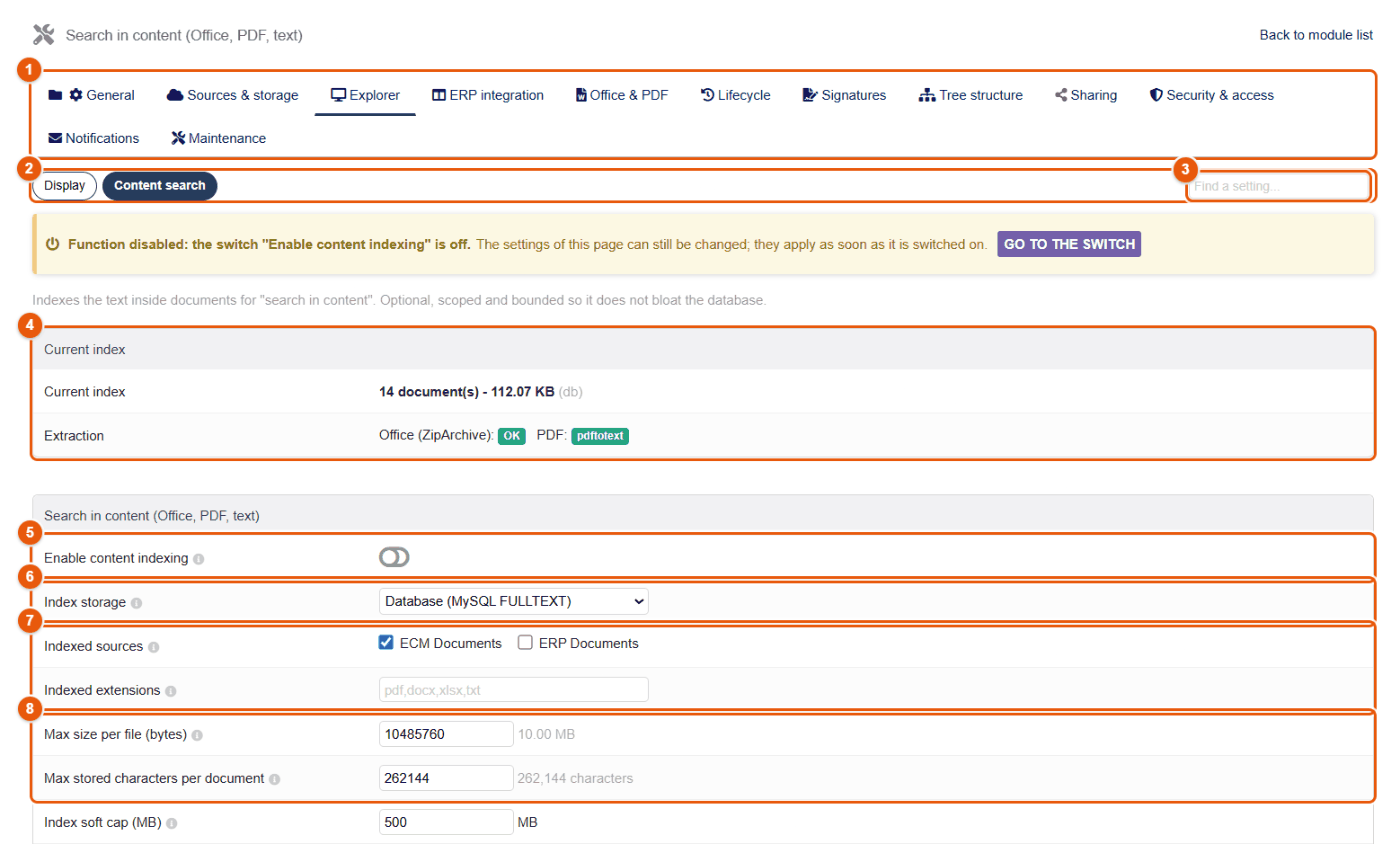Image resolution: width=1400 pixels, height=844 pixels.
Task: Click the info icon beside Index soft cap
Action: point(172,823)
